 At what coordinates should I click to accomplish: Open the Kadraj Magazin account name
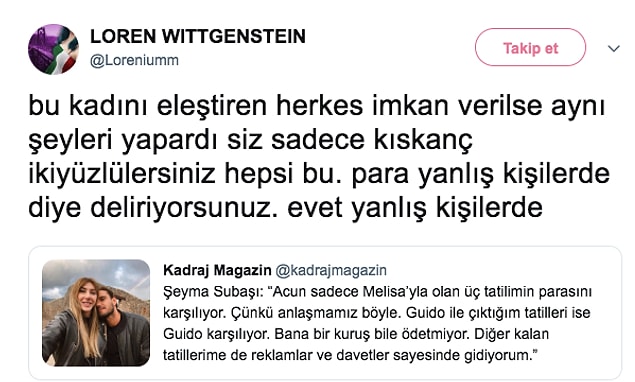(217, 270)
